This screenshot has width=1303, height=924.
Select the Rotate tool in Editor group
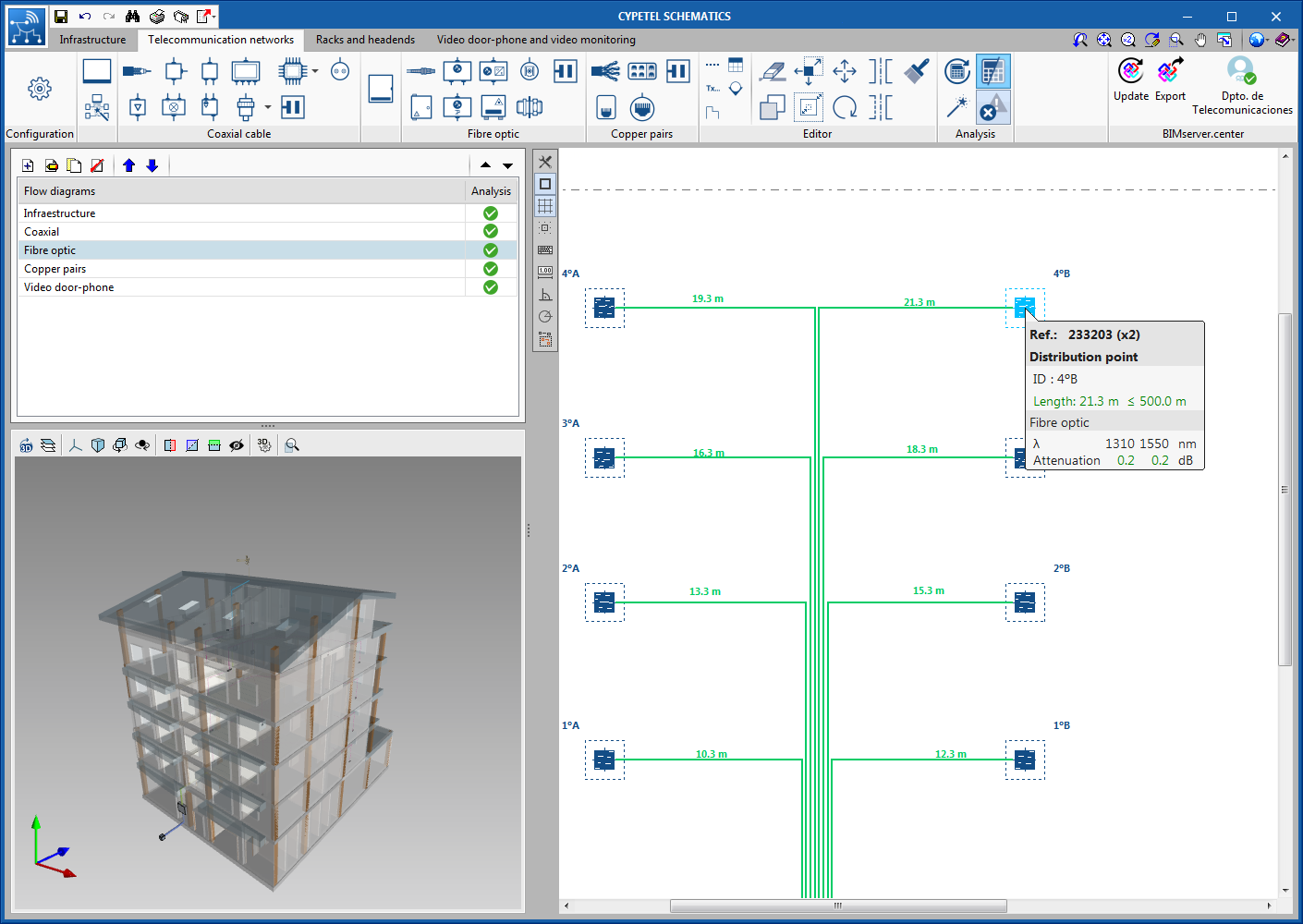point(845,107)
